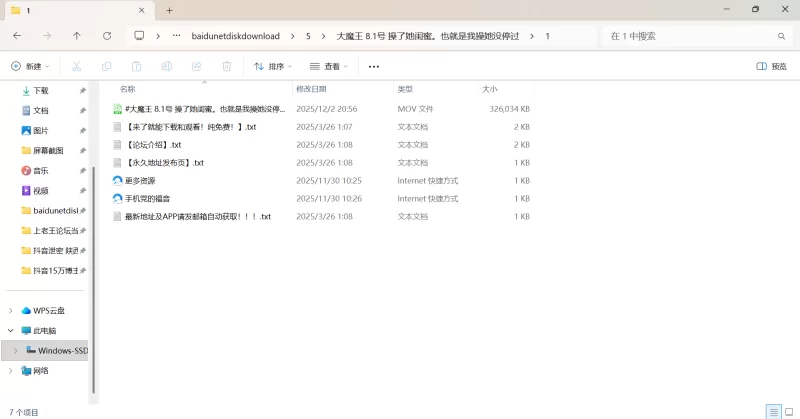Open the 查看 view menu

click(x=326, y=67)
